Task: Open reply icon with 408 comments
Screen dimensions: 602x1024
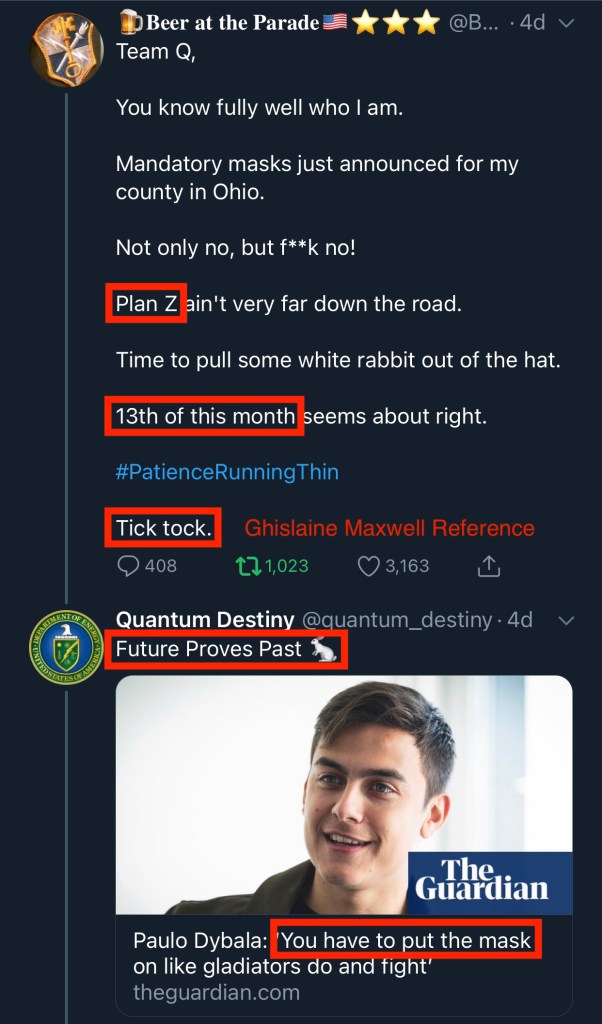Action: point(129,566)
